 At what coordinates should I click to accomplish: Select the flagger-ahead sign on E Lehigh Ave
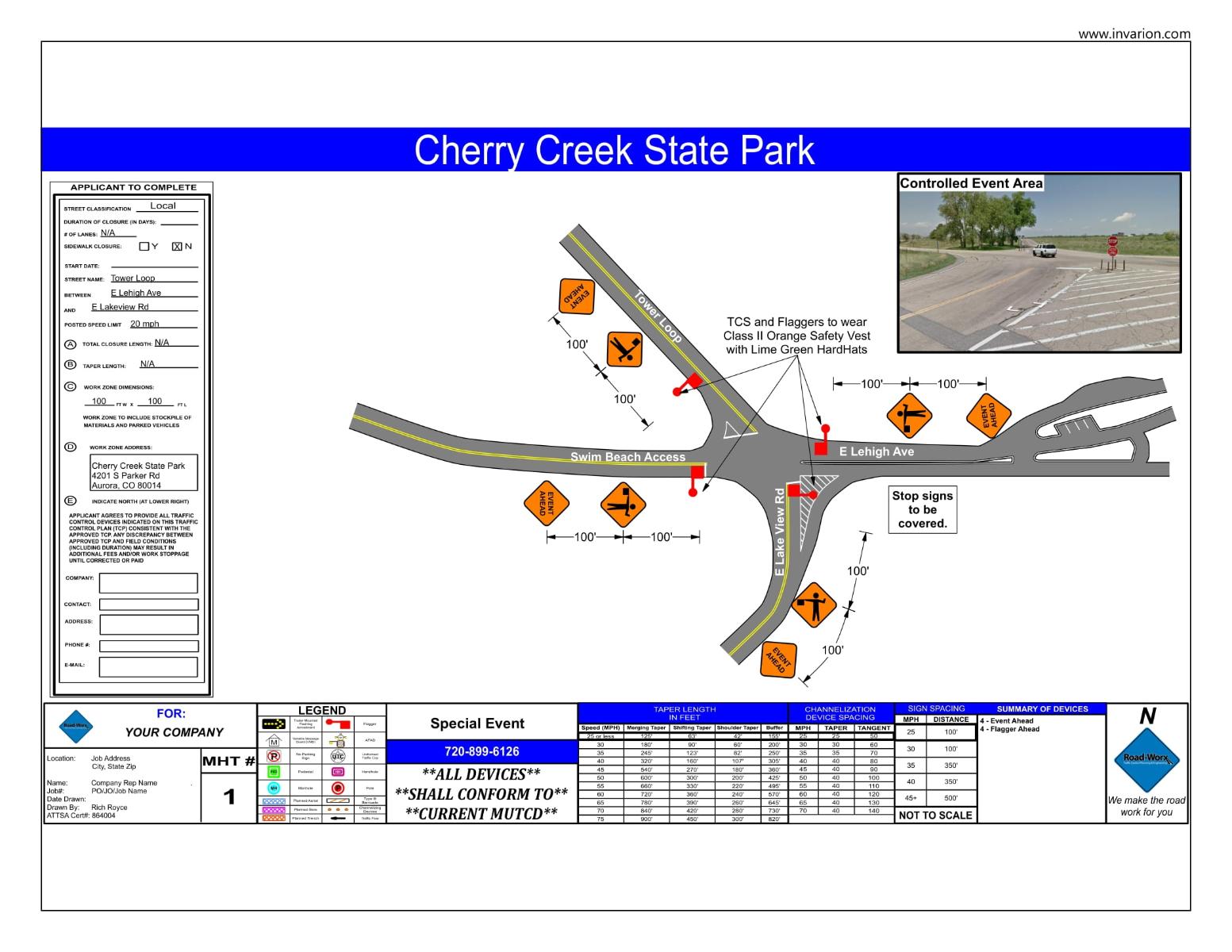click(909, 416)
